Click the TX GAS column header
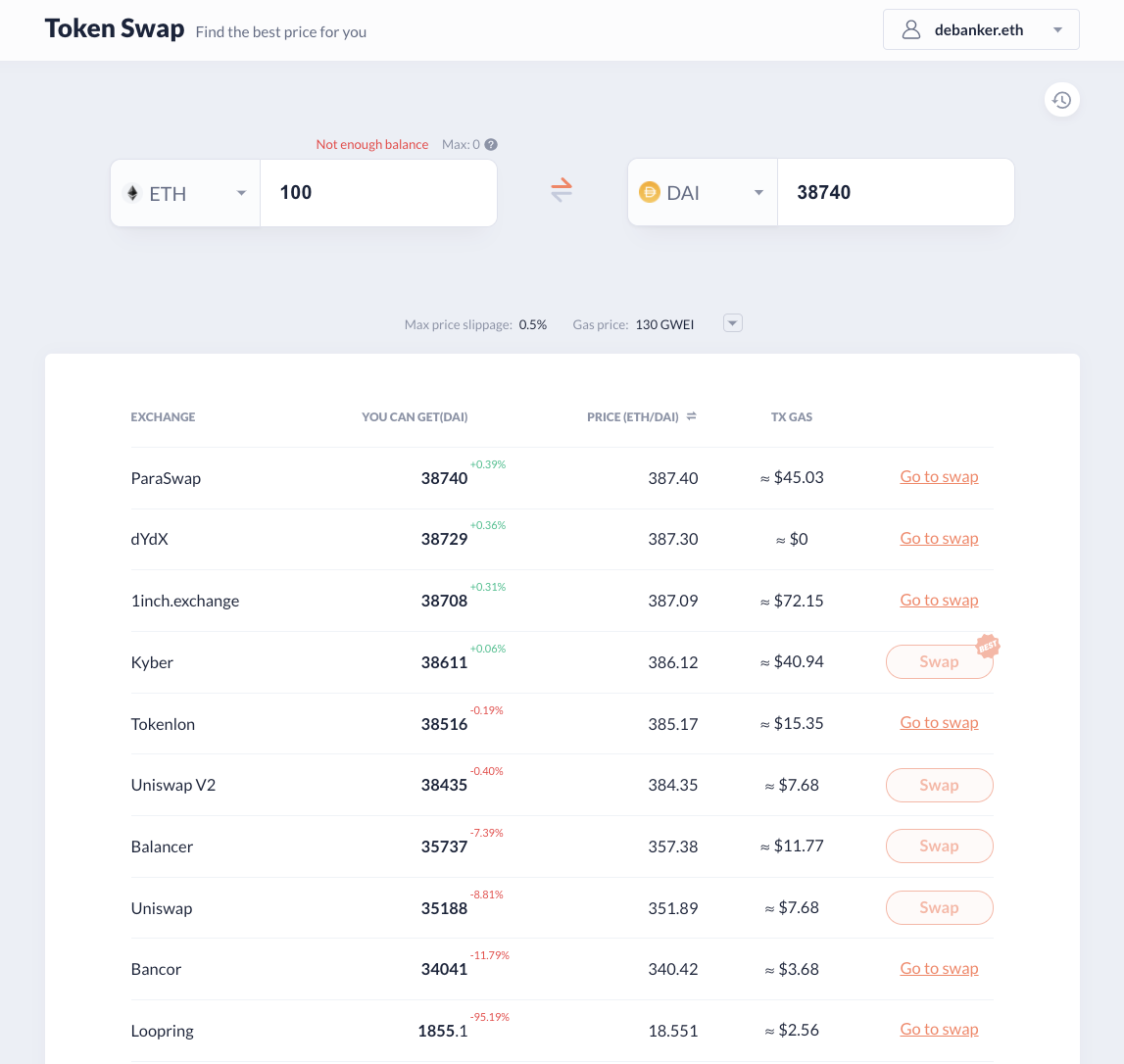This screenshot has width=1124, height=1064. pos(792,417)
